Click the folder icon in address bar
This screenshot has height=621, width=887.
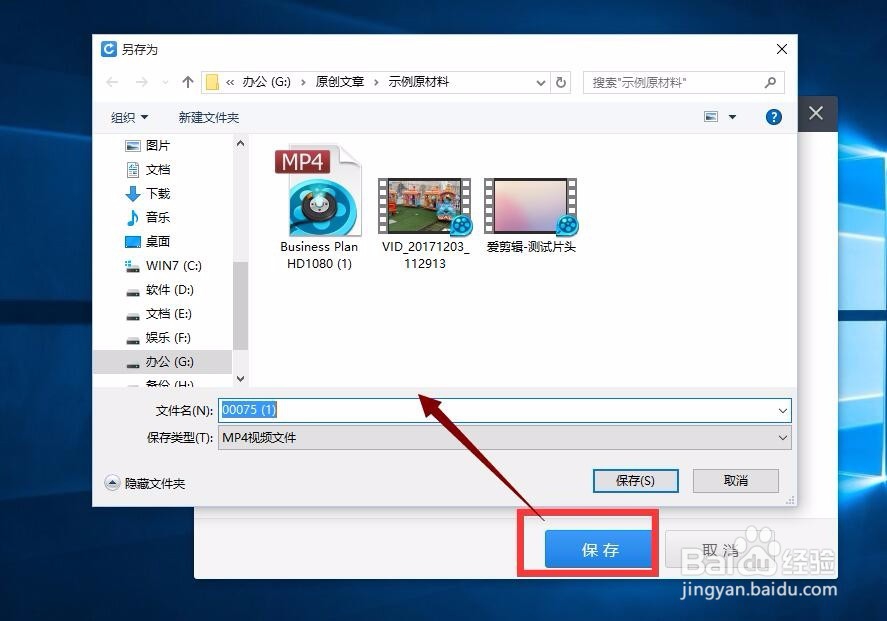click(x=212, y=83)
